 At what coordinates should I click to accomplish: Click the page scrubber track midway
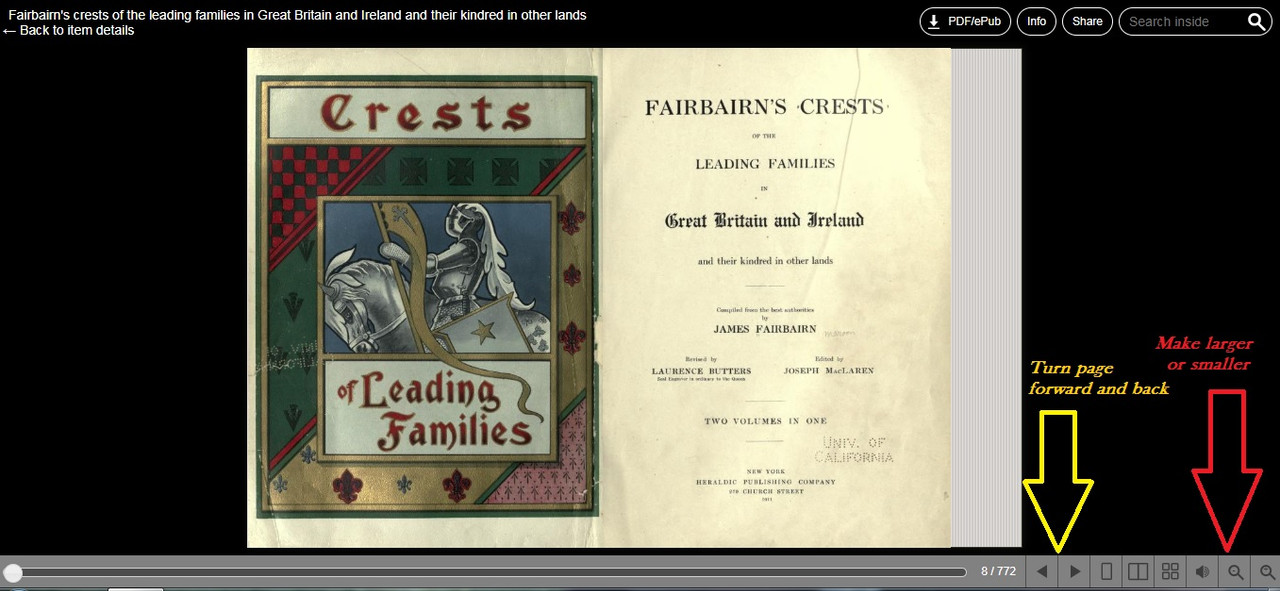click(487, 573)
